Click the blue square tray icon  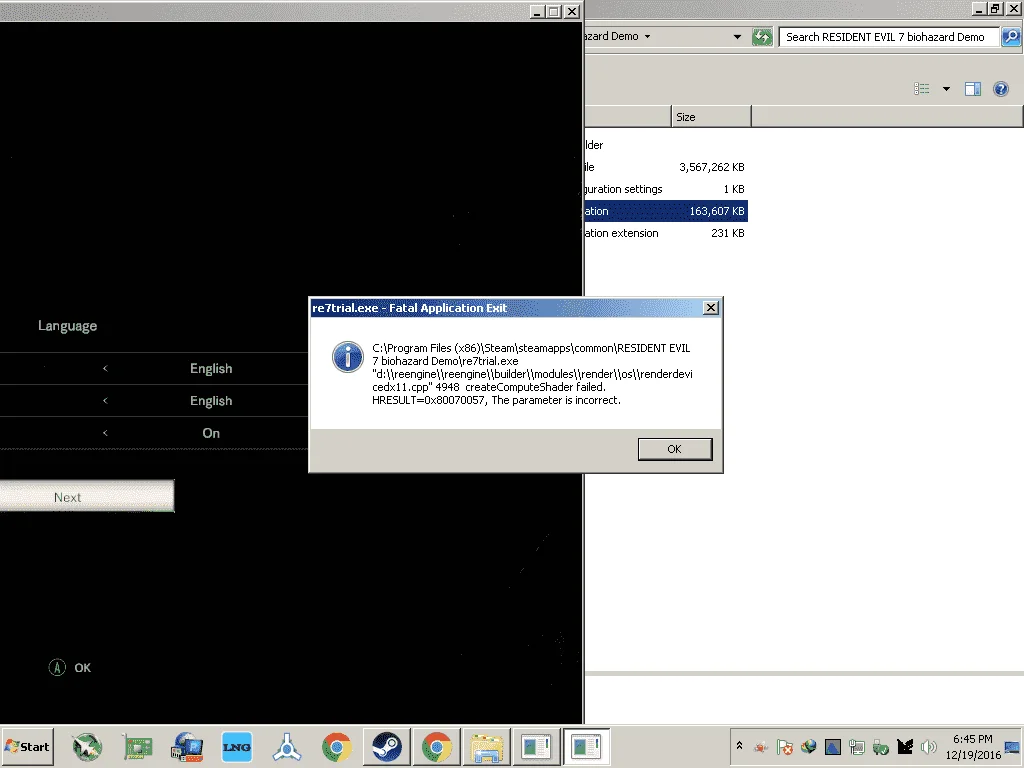833,746
